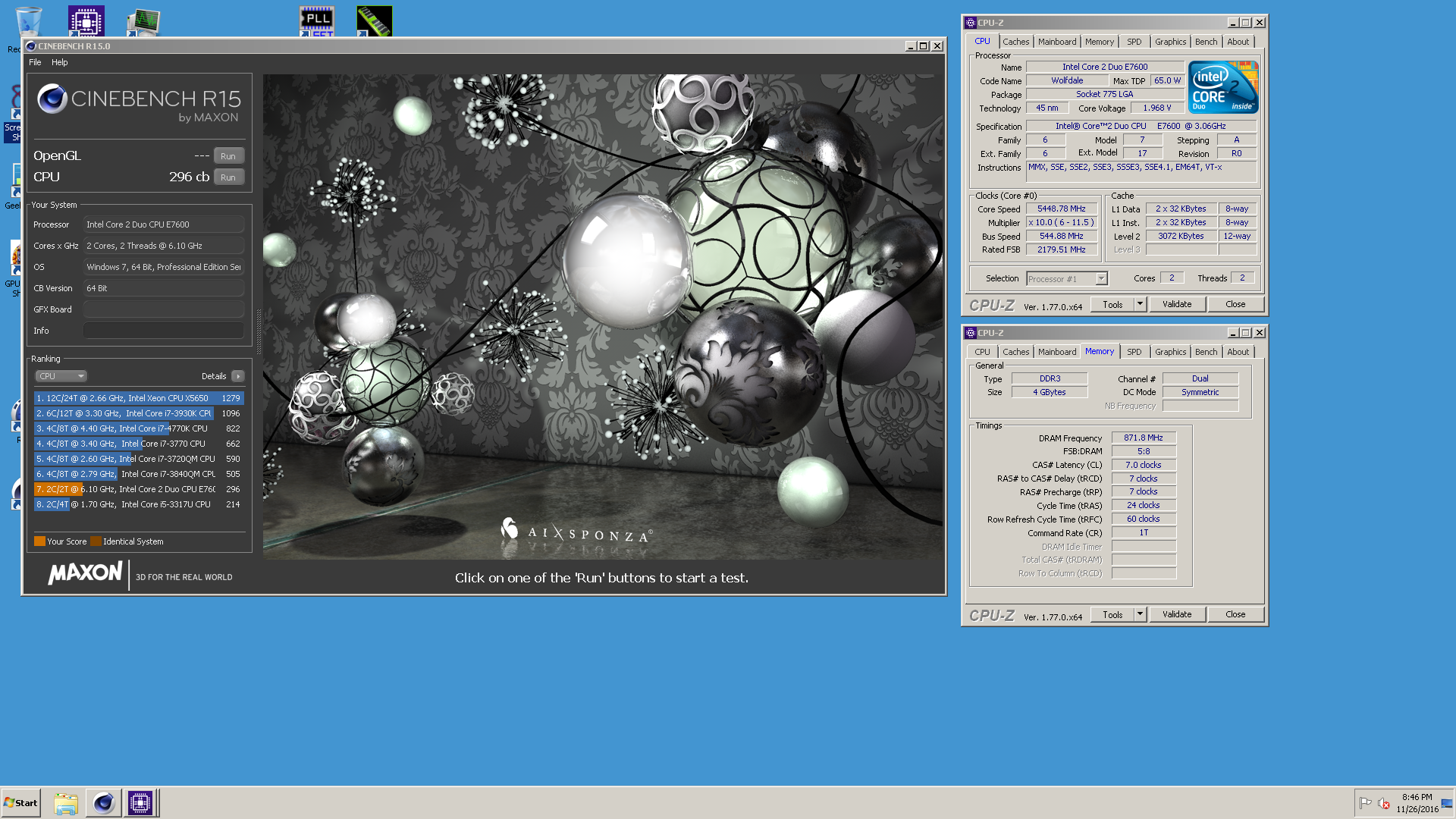Open the CPU-Z desktop shortcut icon
Screen dimensions: 1456x819
coord(86,21)
